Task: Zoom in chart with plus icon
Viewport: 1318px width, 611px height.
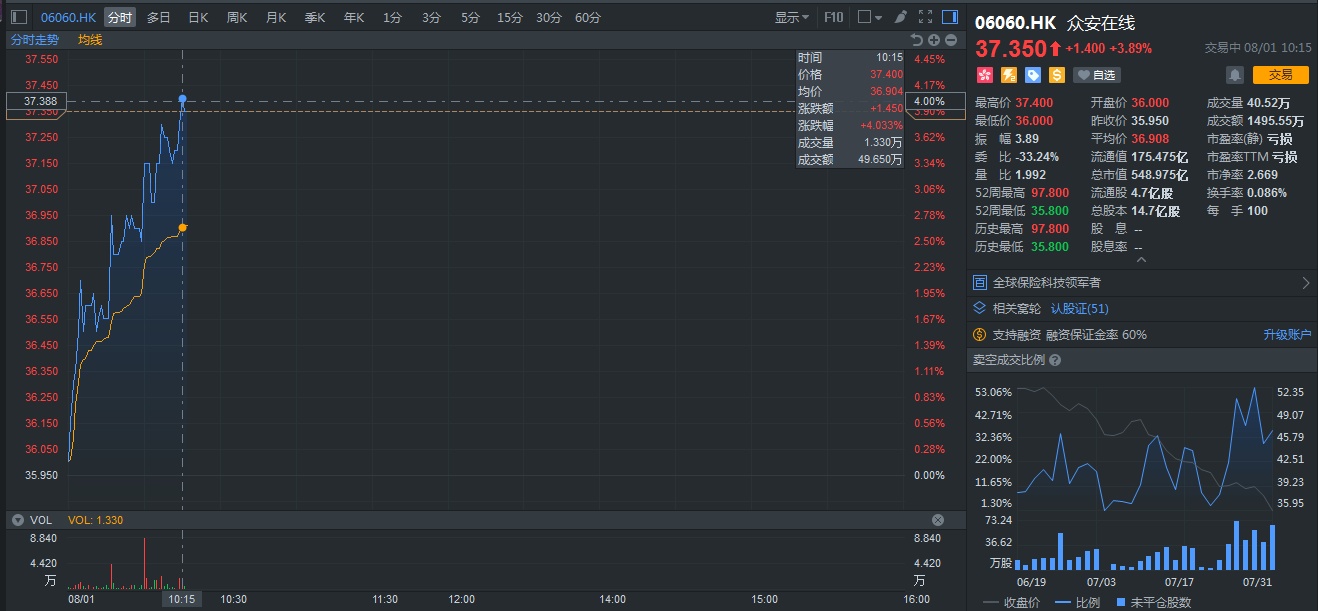Action: coord(933,40)
